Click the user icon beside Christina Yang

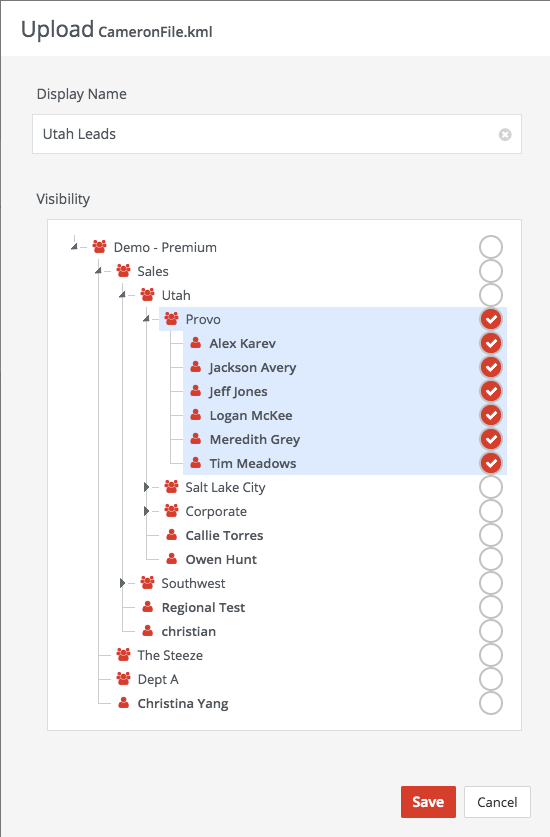(124, 703)
